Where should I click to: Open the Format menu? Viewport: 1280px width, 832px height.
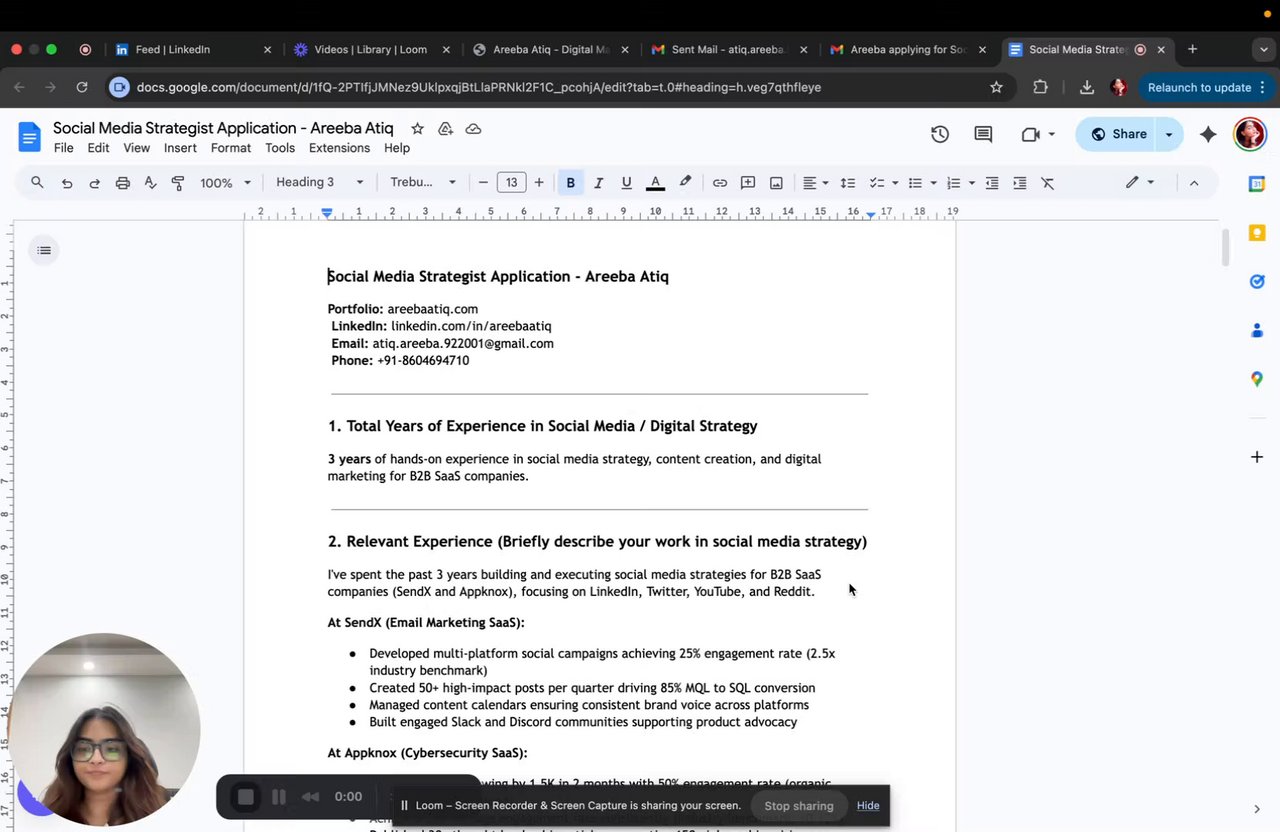[x=231, y=148]
